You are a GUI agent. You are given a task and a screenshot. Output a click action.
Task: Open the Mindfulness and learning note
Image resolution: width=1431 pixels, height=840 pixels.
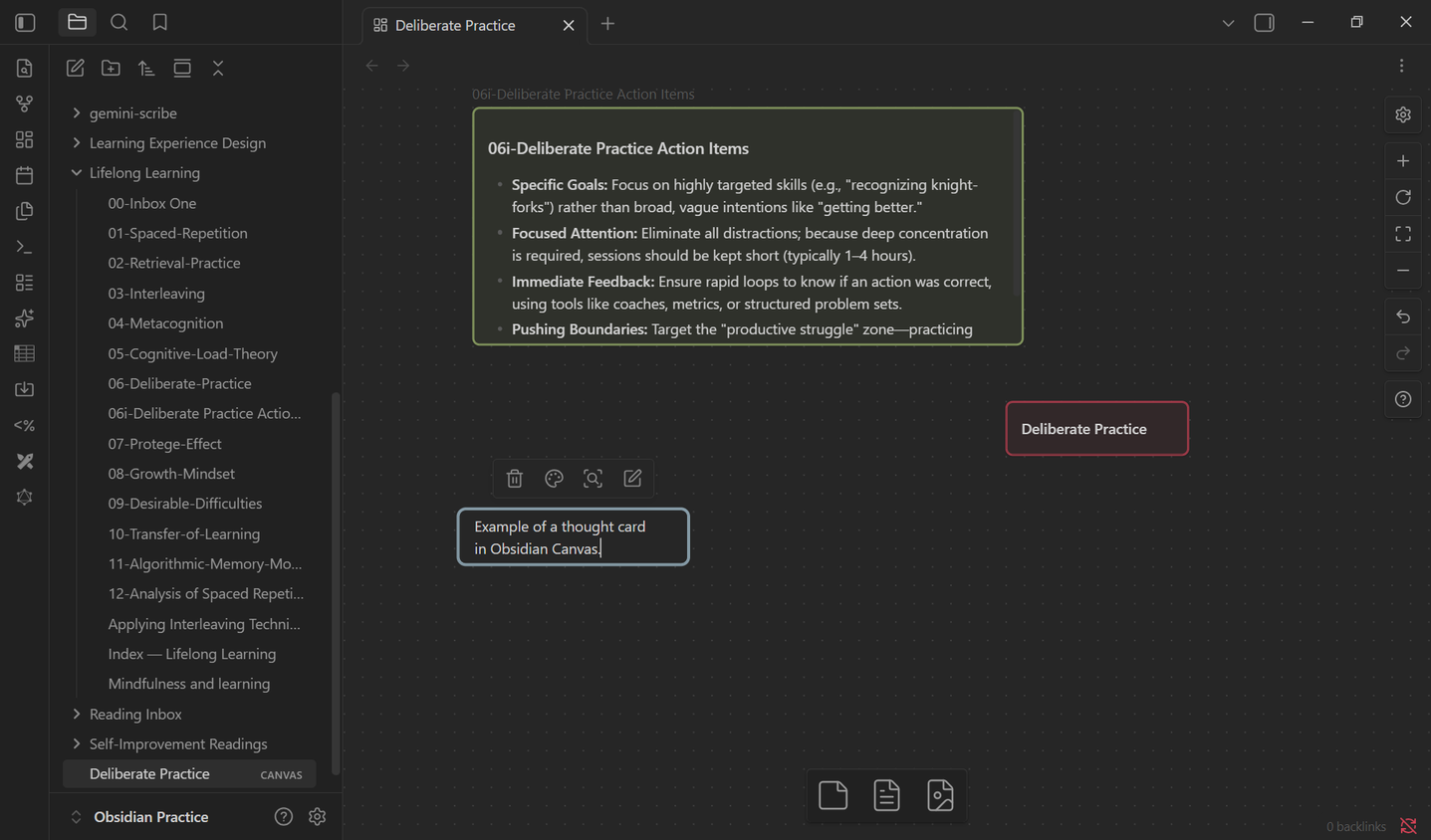189,684
